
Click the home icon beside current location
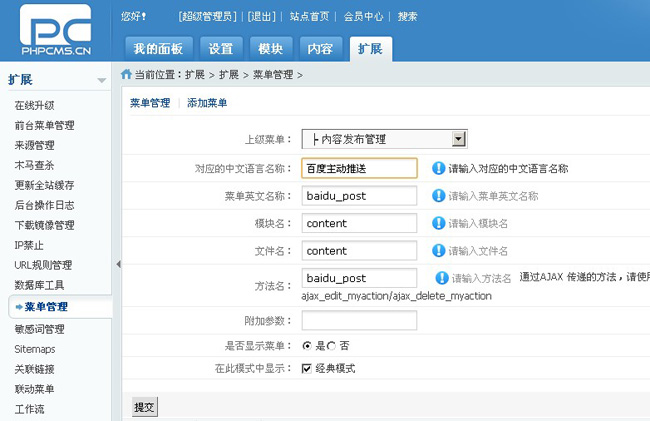click(x=126, y=74)
